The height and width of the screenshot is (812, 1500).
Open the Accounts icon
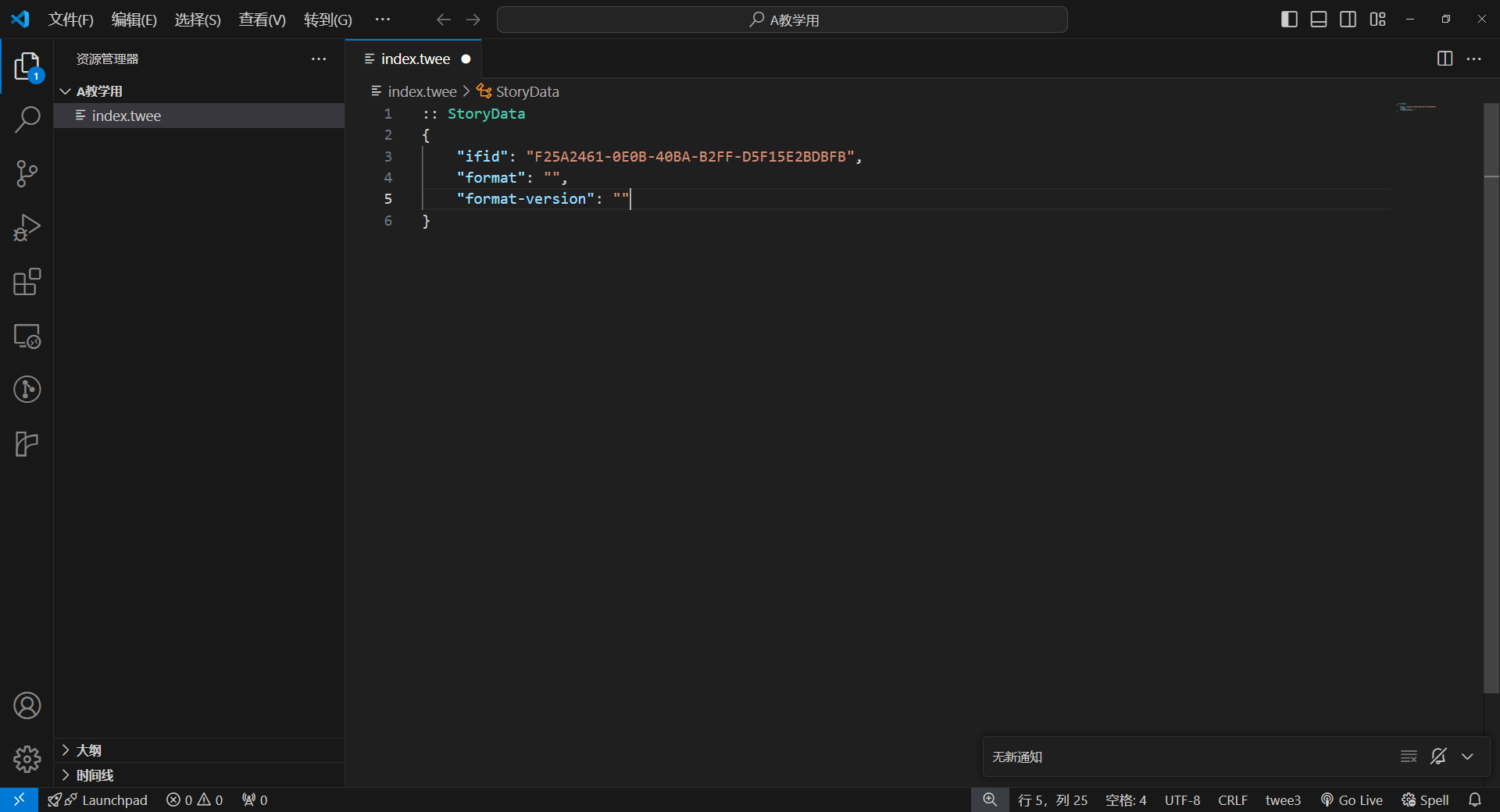pyautogui.click(x=27, y=706)
